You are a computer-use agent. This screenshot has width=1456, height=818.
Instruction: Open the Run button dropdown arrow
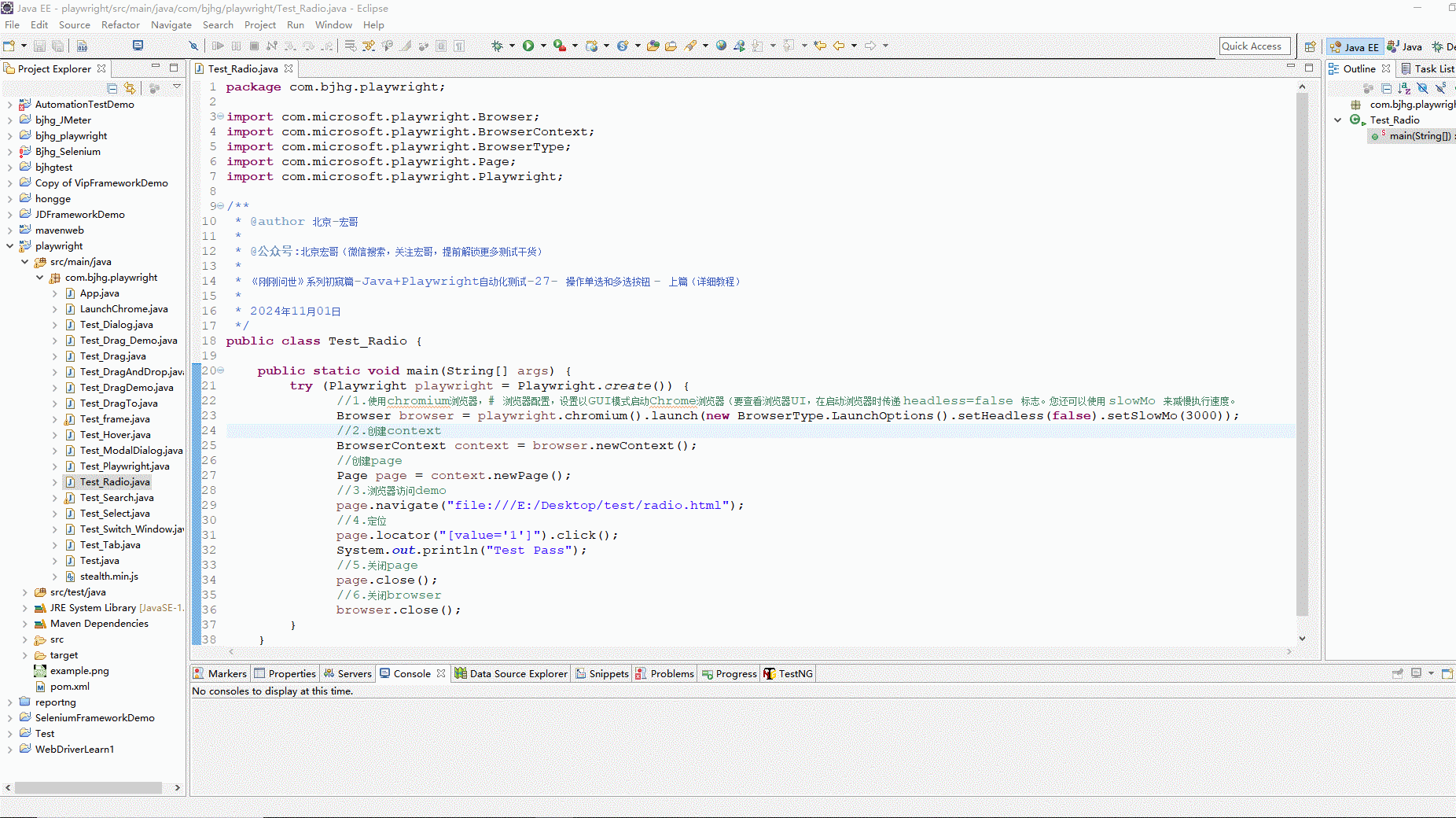[x=542, y=46]
